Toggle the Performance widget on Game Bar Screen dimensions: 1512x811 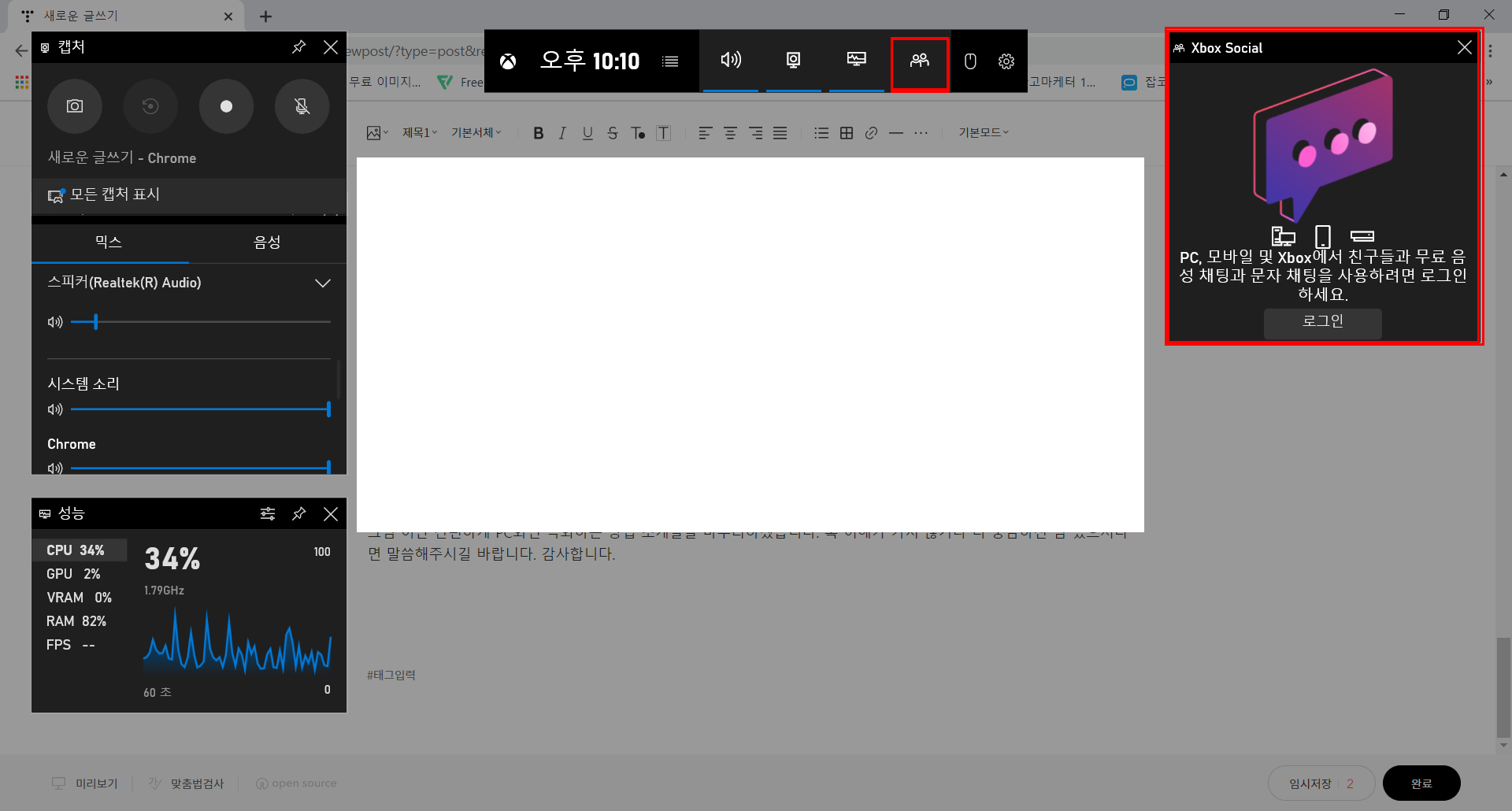pos(857,61)
